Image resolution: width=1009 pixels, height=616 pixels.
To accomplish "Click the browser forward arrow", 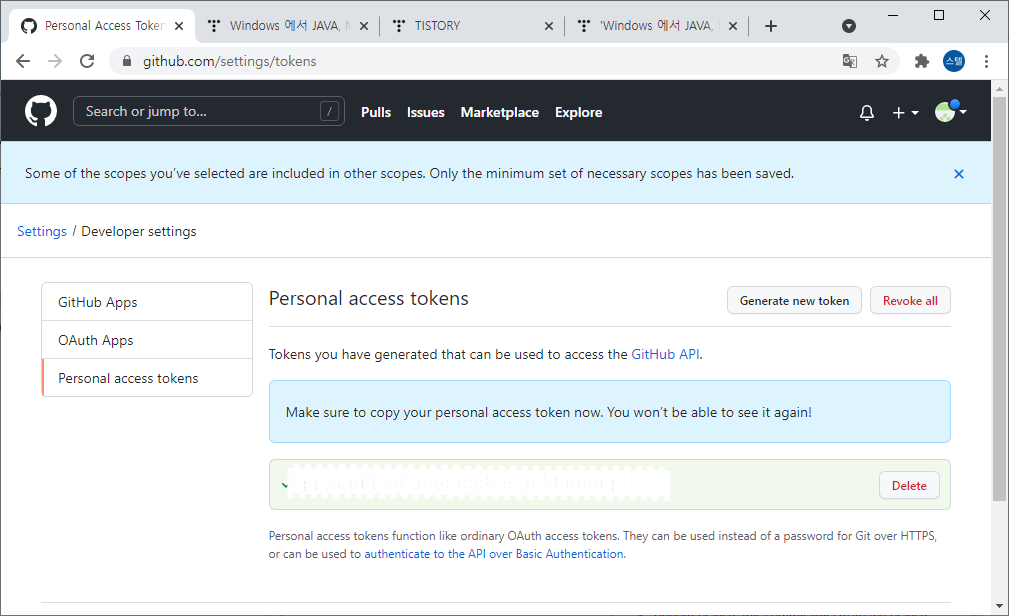I will coord(55,61).
